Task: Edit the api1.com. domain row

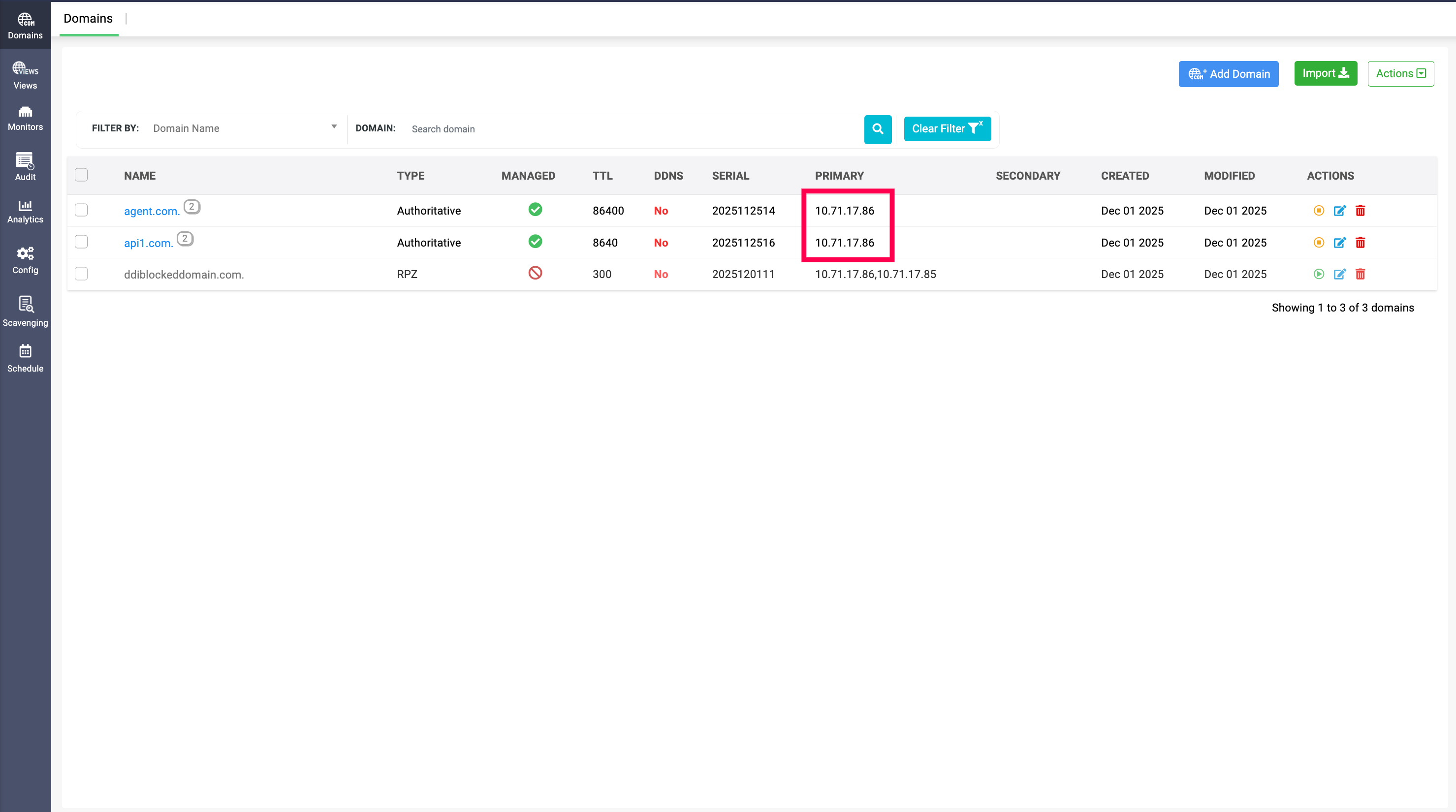Action: 1339,243
